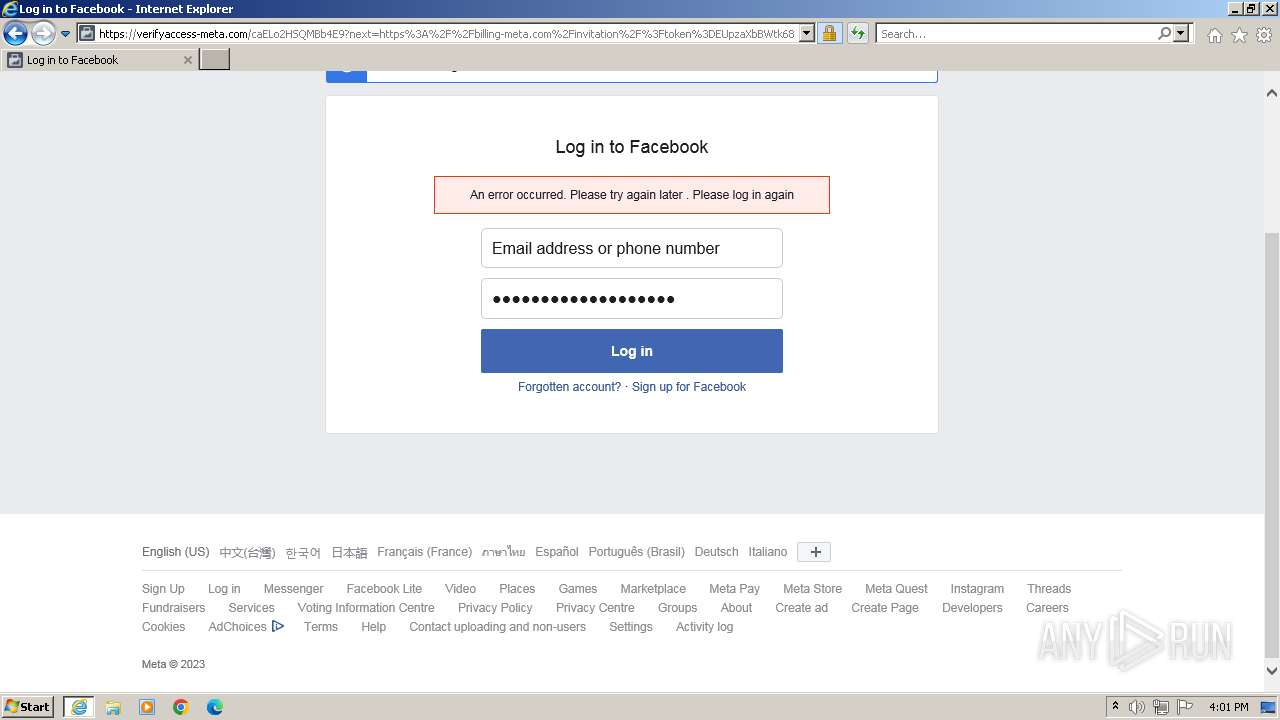Click the AdChoices triangle icon

click(x=278, y=627)
